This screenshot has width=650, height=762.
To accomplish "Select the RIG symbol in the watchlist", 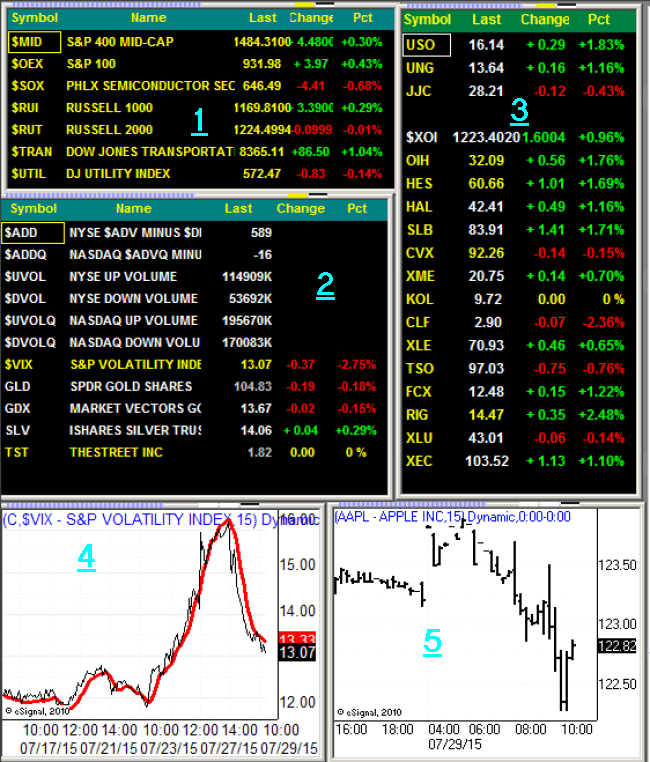I will 418,413.
